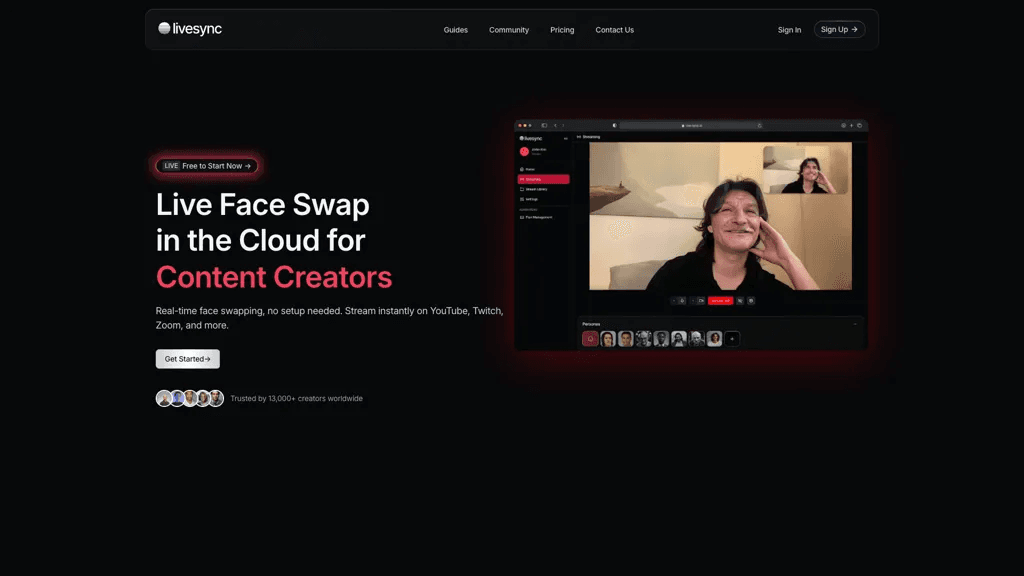Click the Sign Up button

tap(839, 29)
